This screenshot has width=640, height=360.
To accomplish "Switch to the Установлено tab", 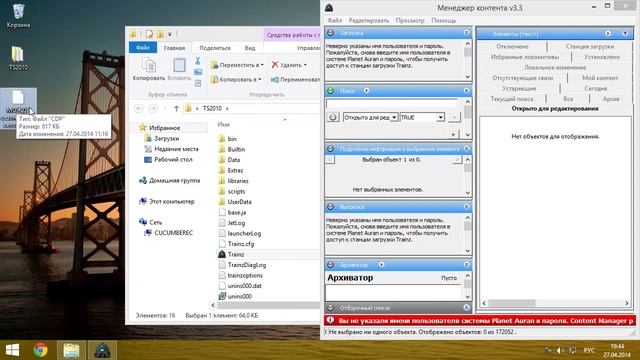I will 602,57.
